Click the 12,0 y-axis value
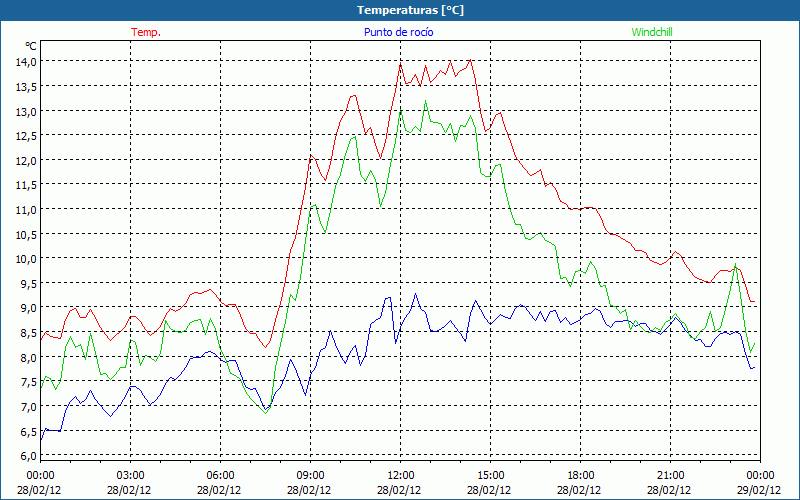Screen dimensions: 800x500 coord(27,160)
